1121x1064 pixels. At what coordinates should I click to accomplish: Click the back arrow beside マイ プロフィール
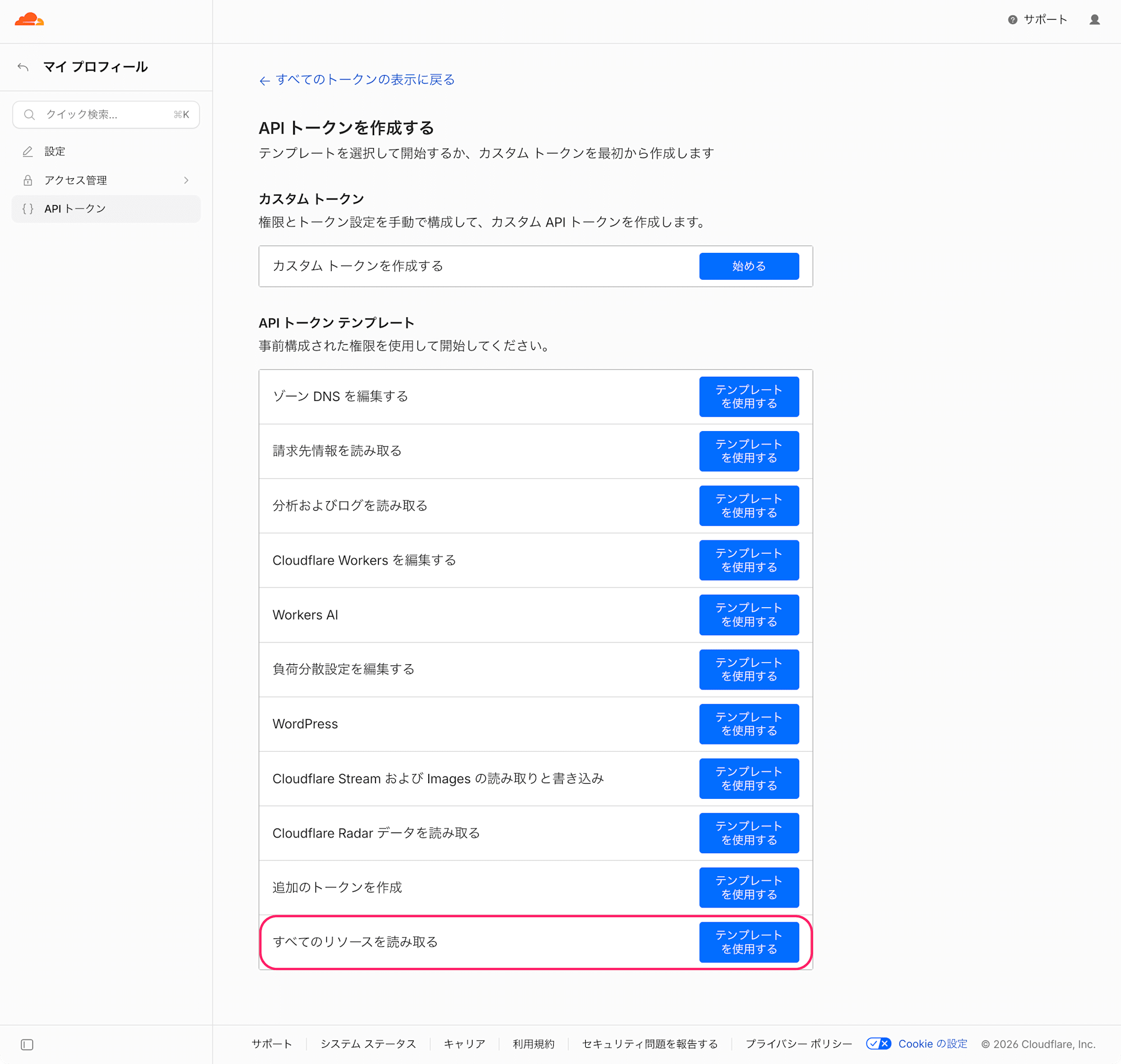pyautogui.click(x=23, y=67)
